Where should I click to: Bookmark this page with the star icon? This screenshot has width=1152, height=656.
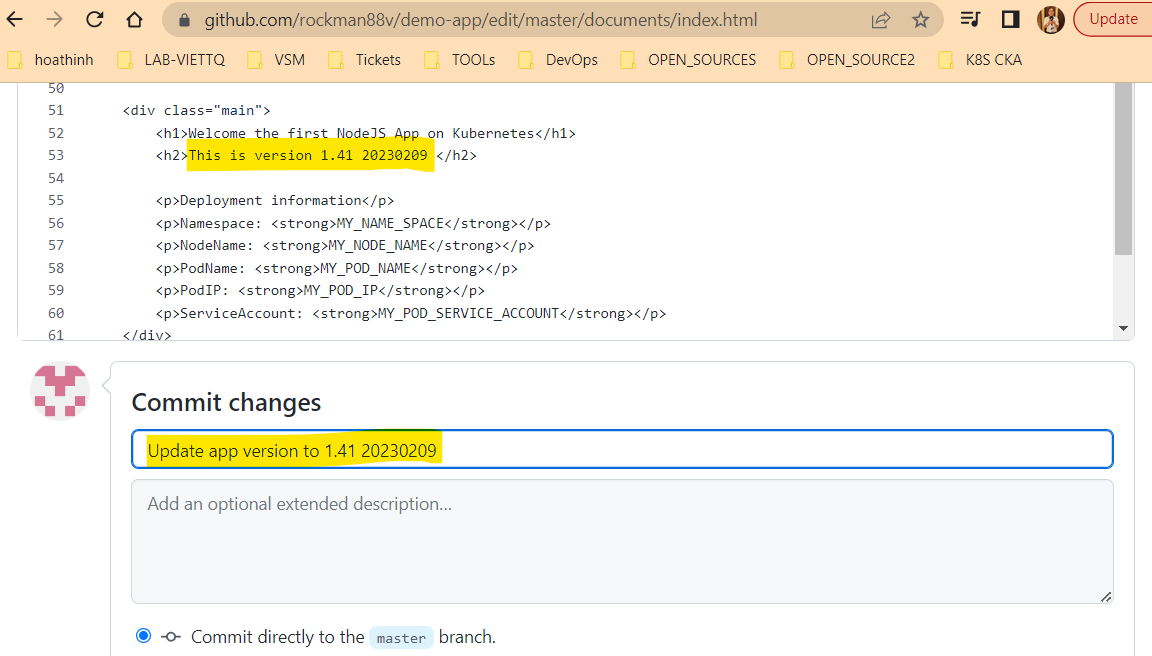click(x=921, y=20)
